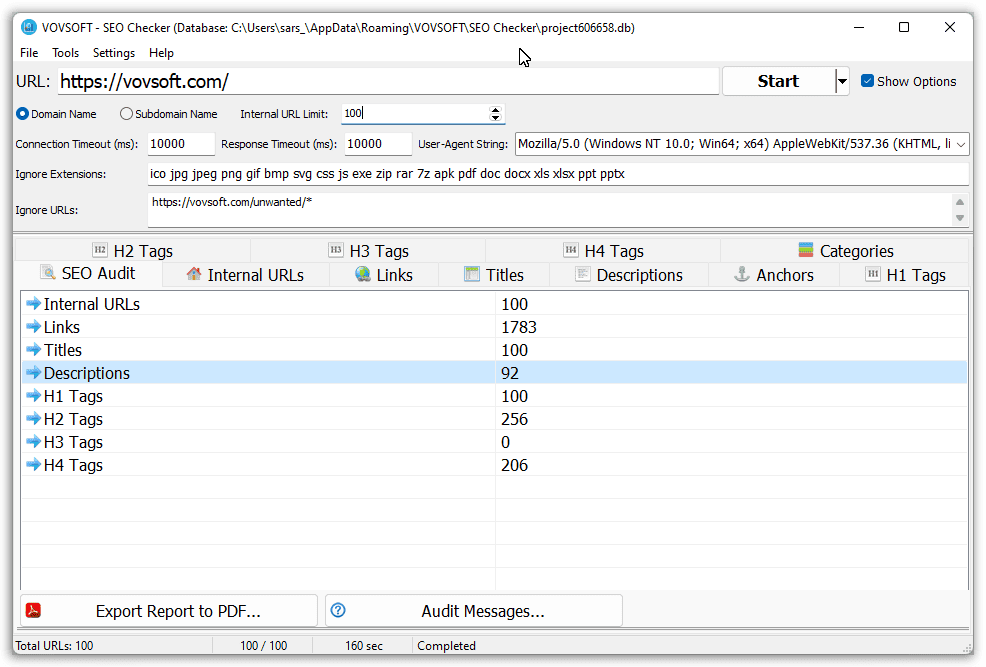Screen dimensions: 986x667
Task: Click the Links tab globe icon
Action: click(x=363, y=274)
